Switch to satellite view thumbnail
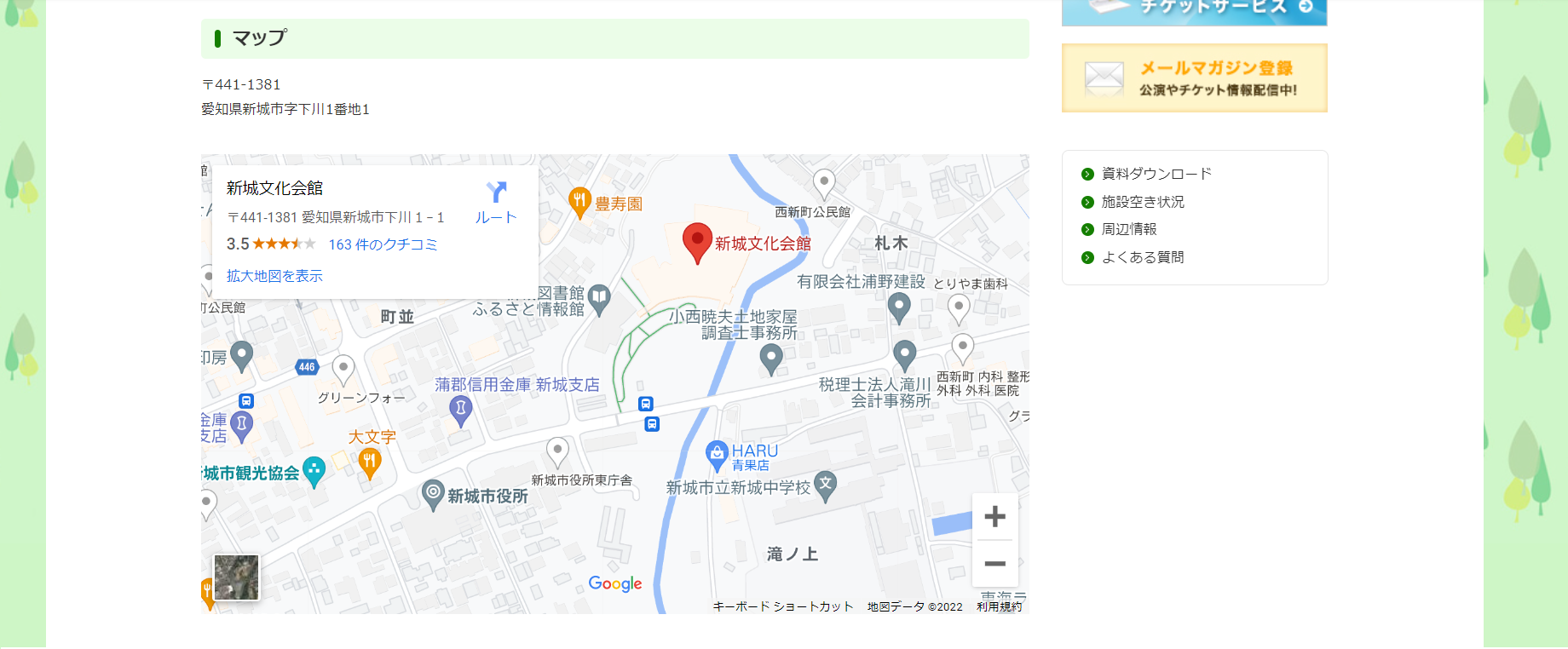1568x649 pixels. pyautogui.click(x=236, y=577)
